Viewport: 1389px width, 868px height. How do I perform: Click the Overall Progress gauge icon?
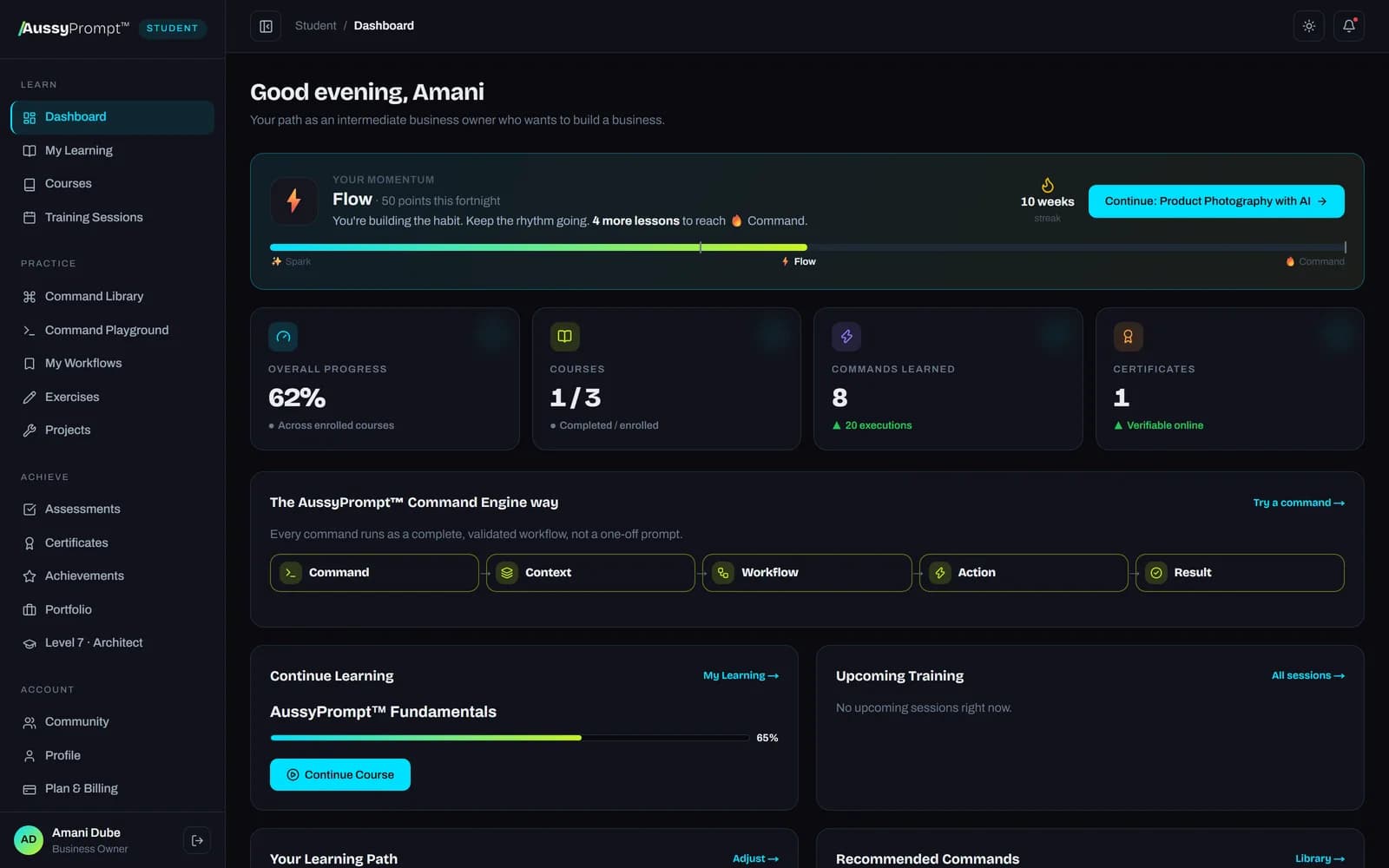pos(283,336)
